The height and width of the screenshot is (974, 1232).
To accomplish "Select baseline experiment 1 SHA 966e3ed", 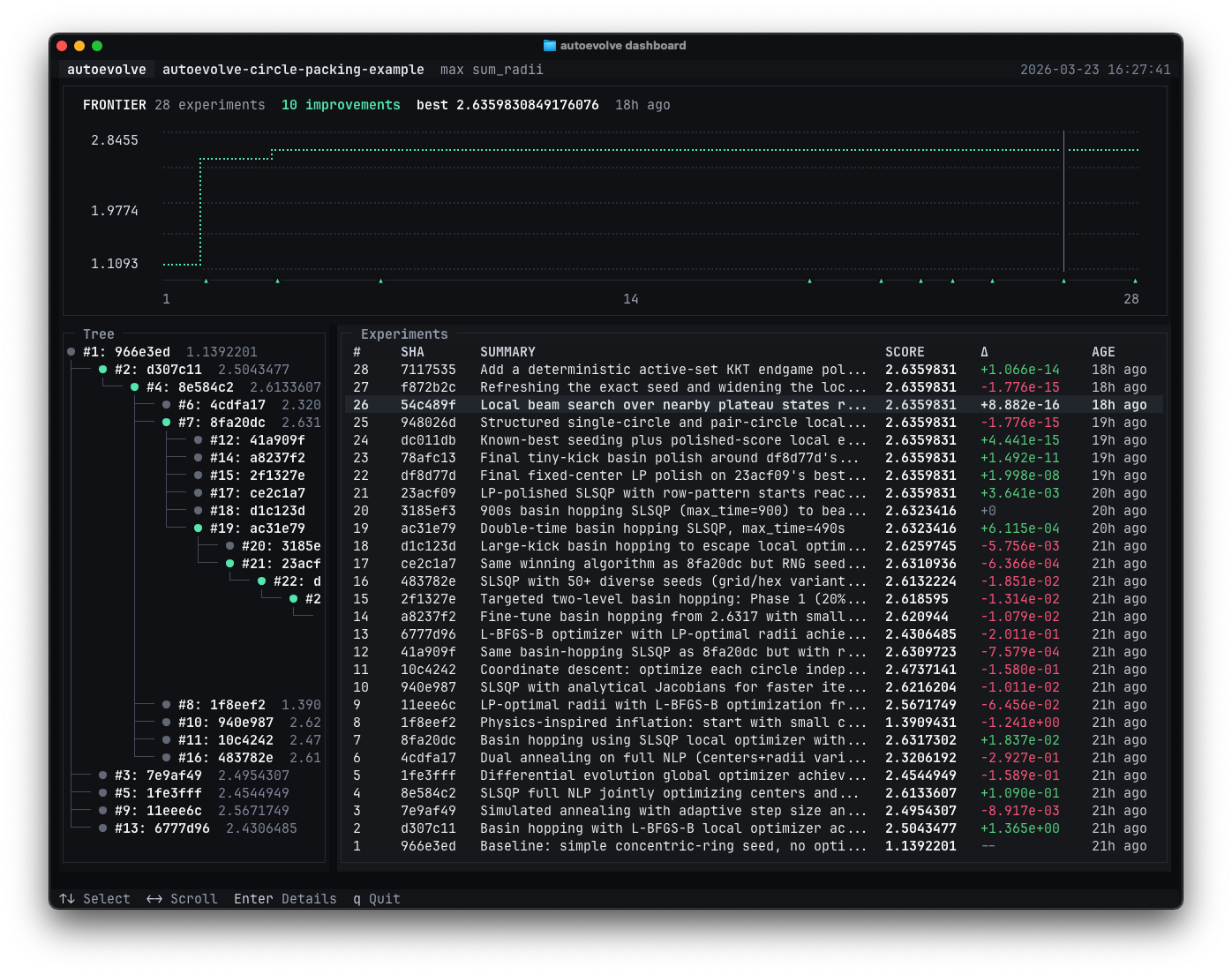I will tap(755, 846).
